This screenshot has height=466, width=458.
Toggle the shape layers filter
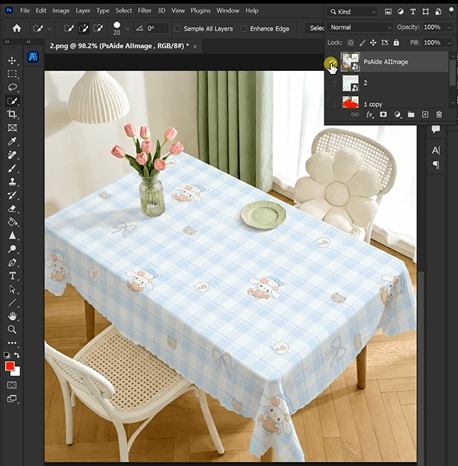tap(426, 12)
